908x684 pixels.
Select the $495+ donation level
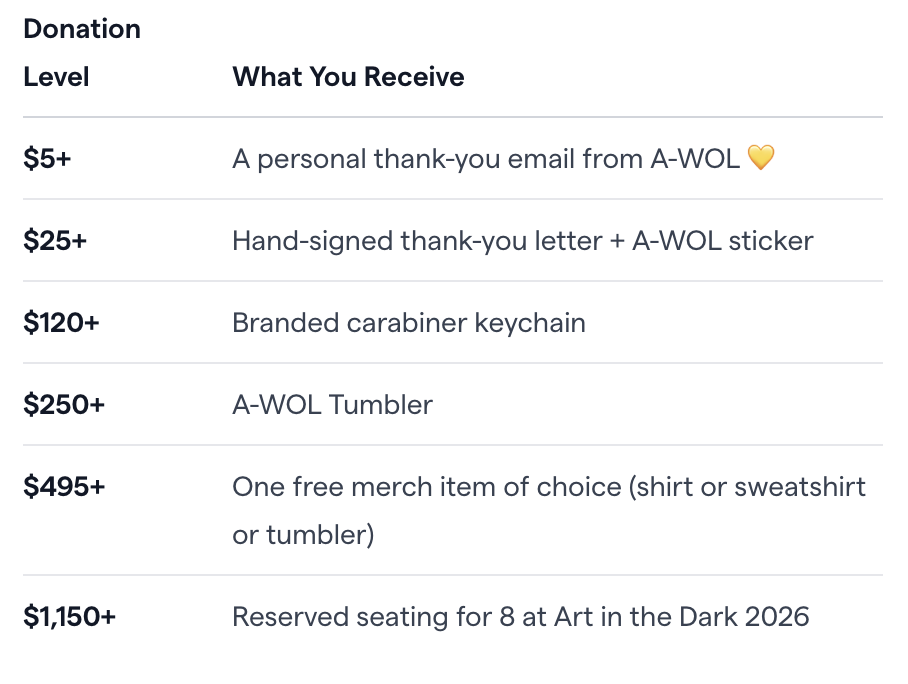point(64,487)
